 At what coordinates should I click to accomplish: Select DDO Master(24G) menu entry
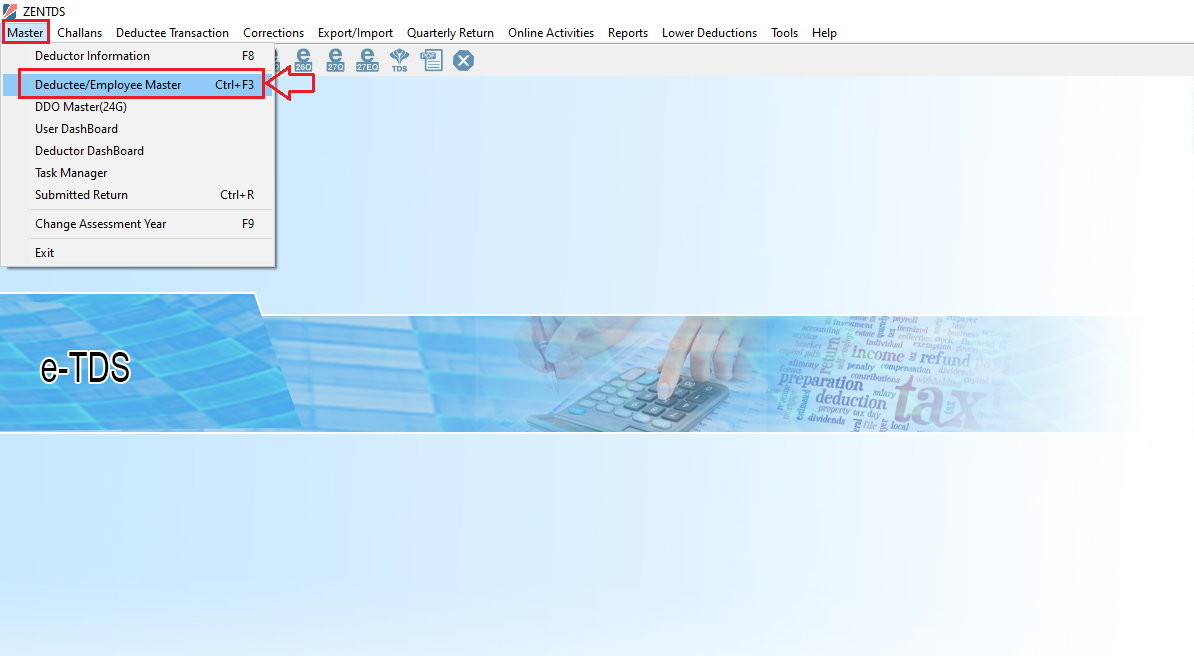[138, 107]
